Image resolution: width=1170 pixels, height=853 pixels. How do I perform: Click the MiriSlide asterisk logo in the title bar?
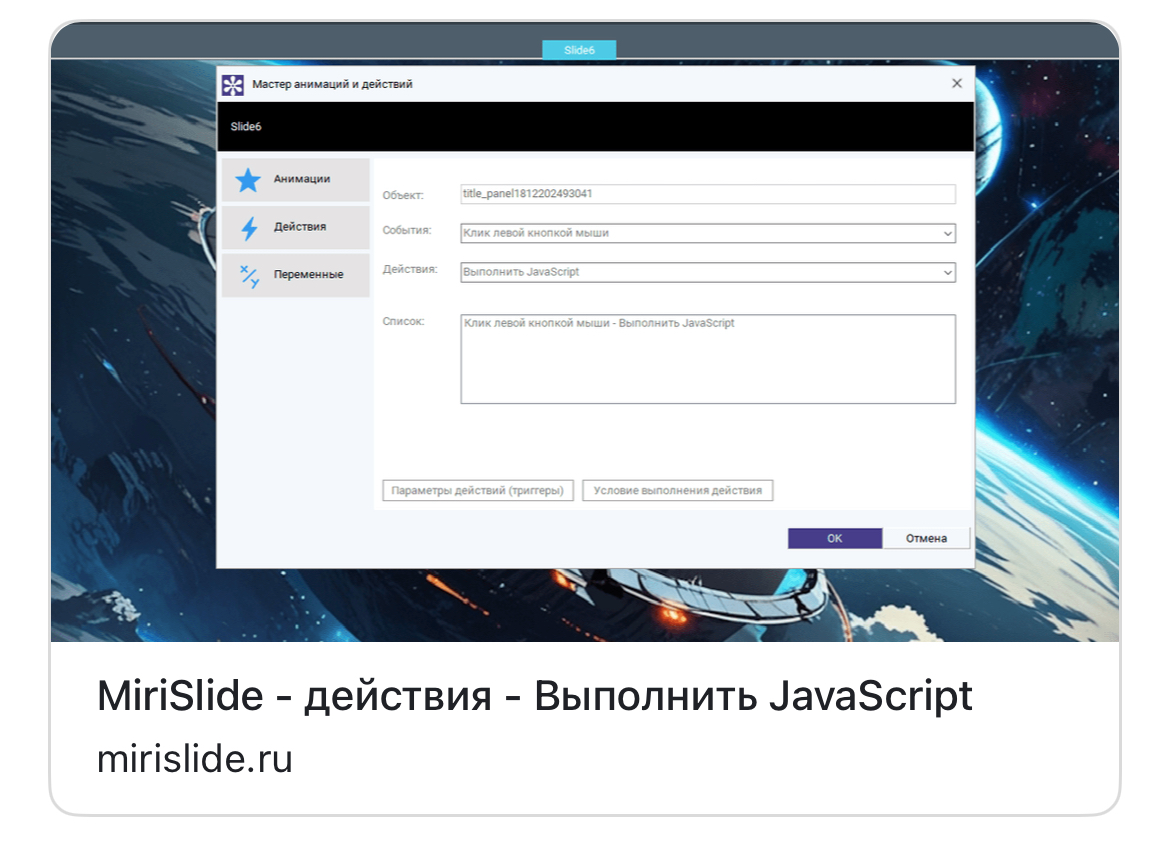[231, 84]
